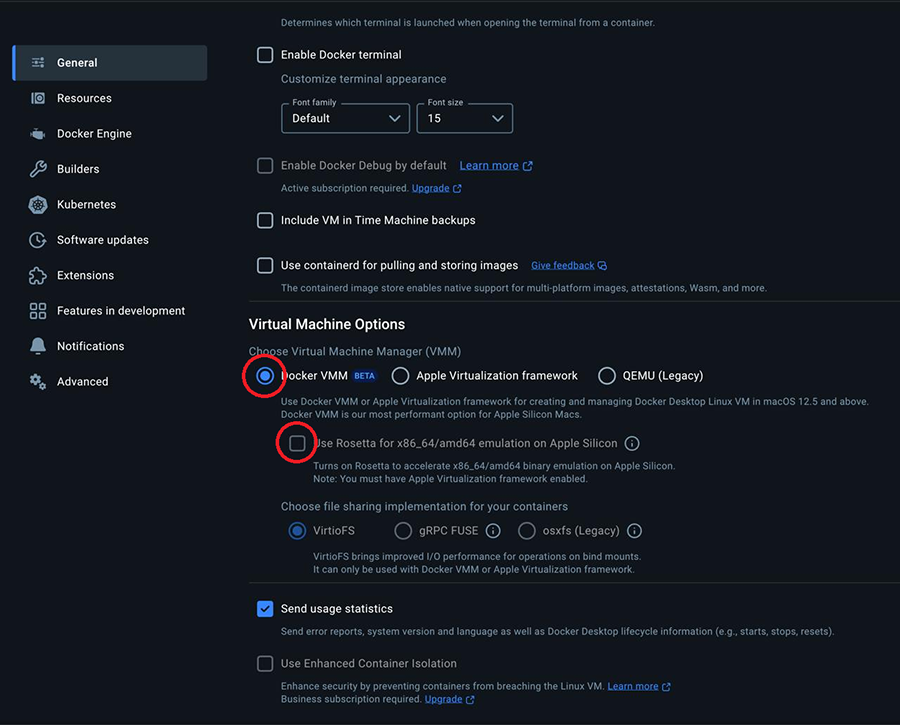Click the Kubernetes helm icon
Screen dimensions: 900x725
pos(38,205)
